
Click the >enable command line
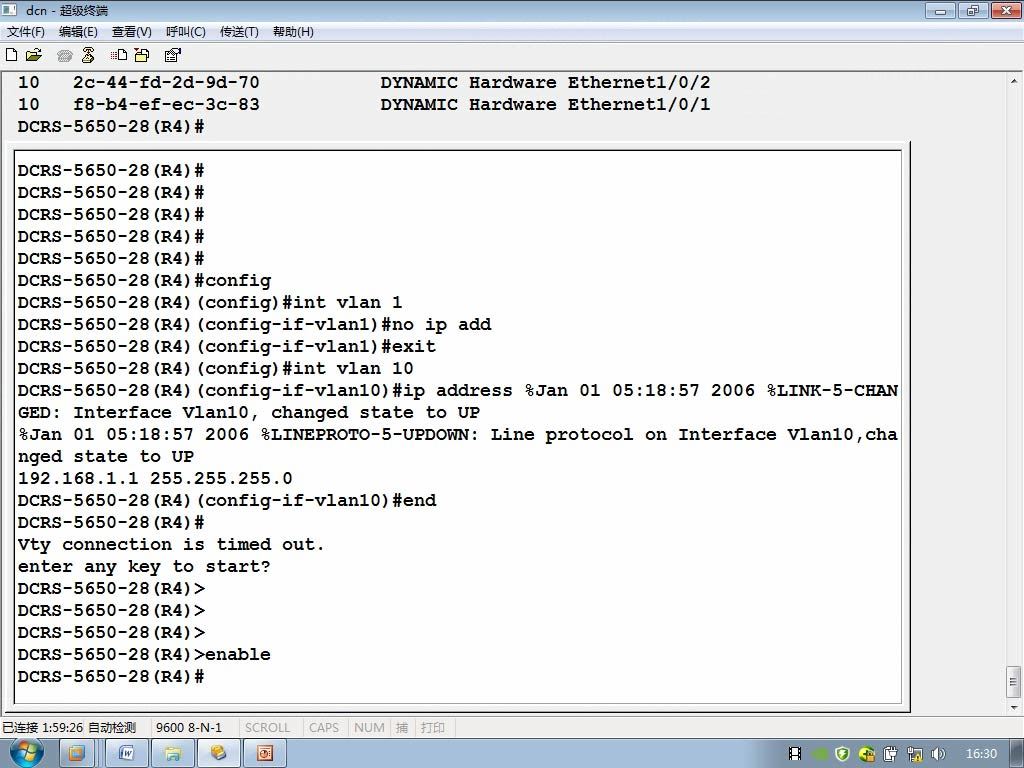point(144,654)
